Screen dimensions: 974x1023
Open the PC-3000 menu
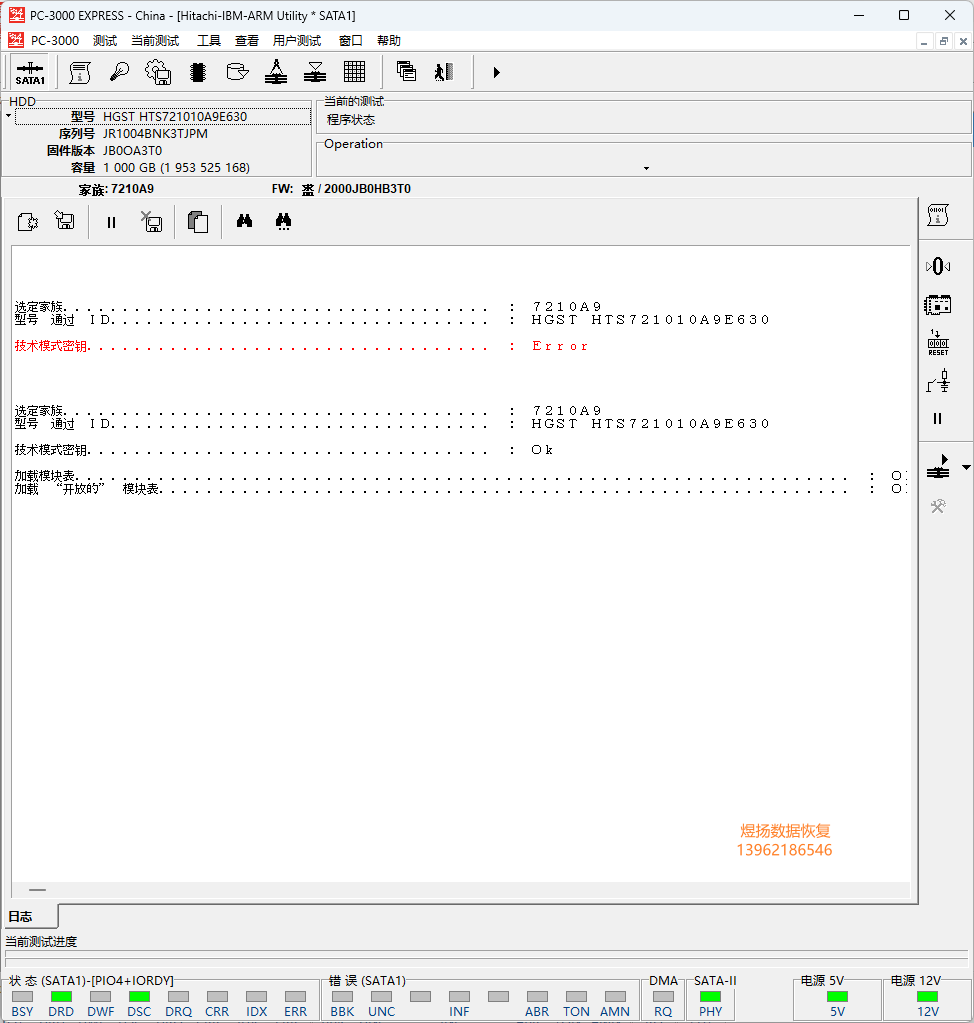pyautogui.click(x=55, y=40)
